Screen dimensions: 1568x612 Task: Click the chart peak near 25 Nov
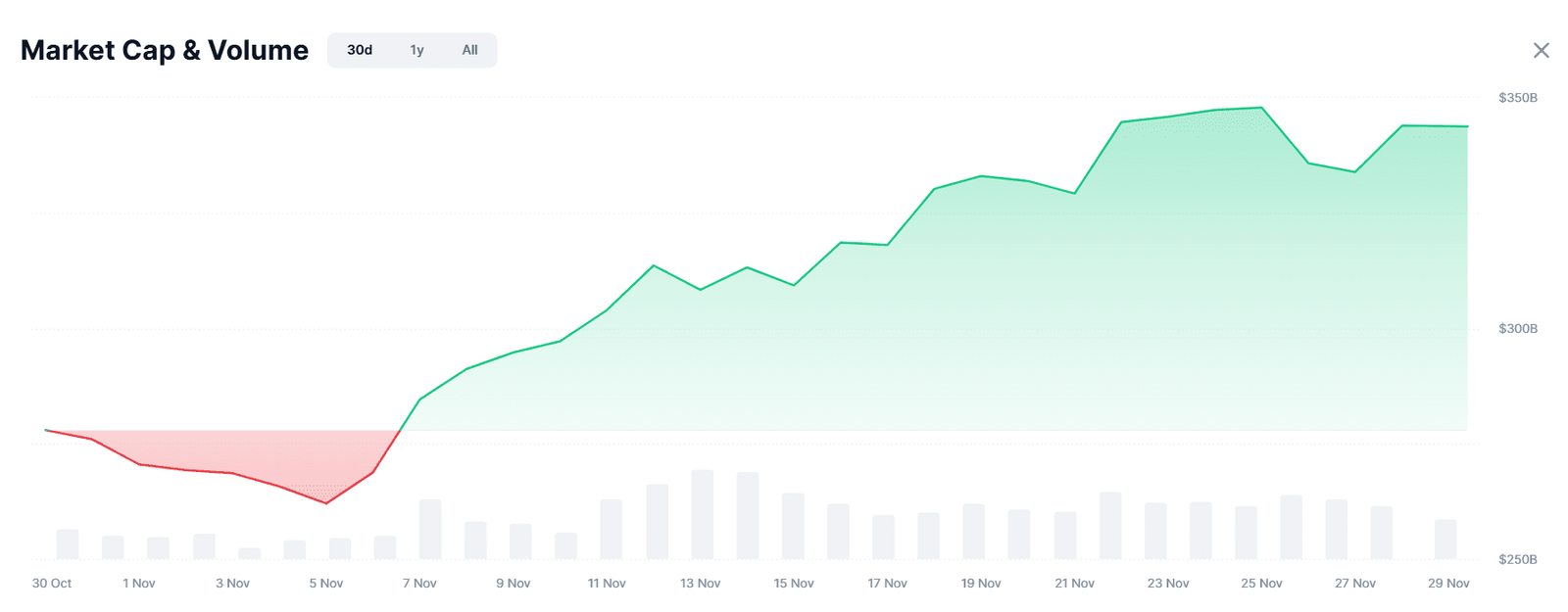[1261, 108]
